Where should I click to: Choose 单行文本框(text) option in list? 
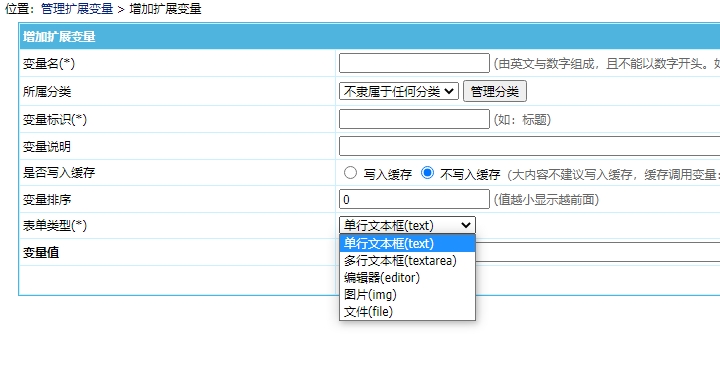click(407, 243)
